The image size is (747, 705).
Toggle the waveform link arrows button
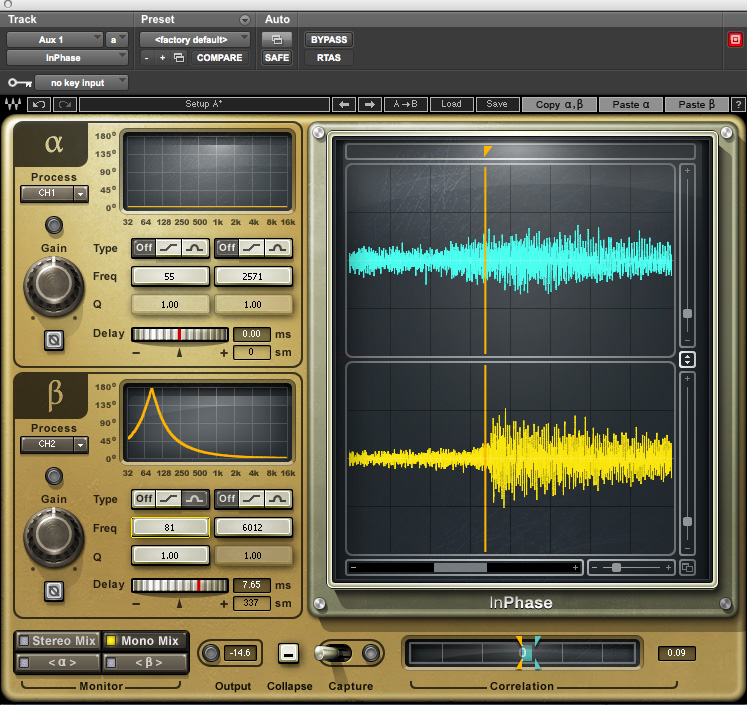687,359
